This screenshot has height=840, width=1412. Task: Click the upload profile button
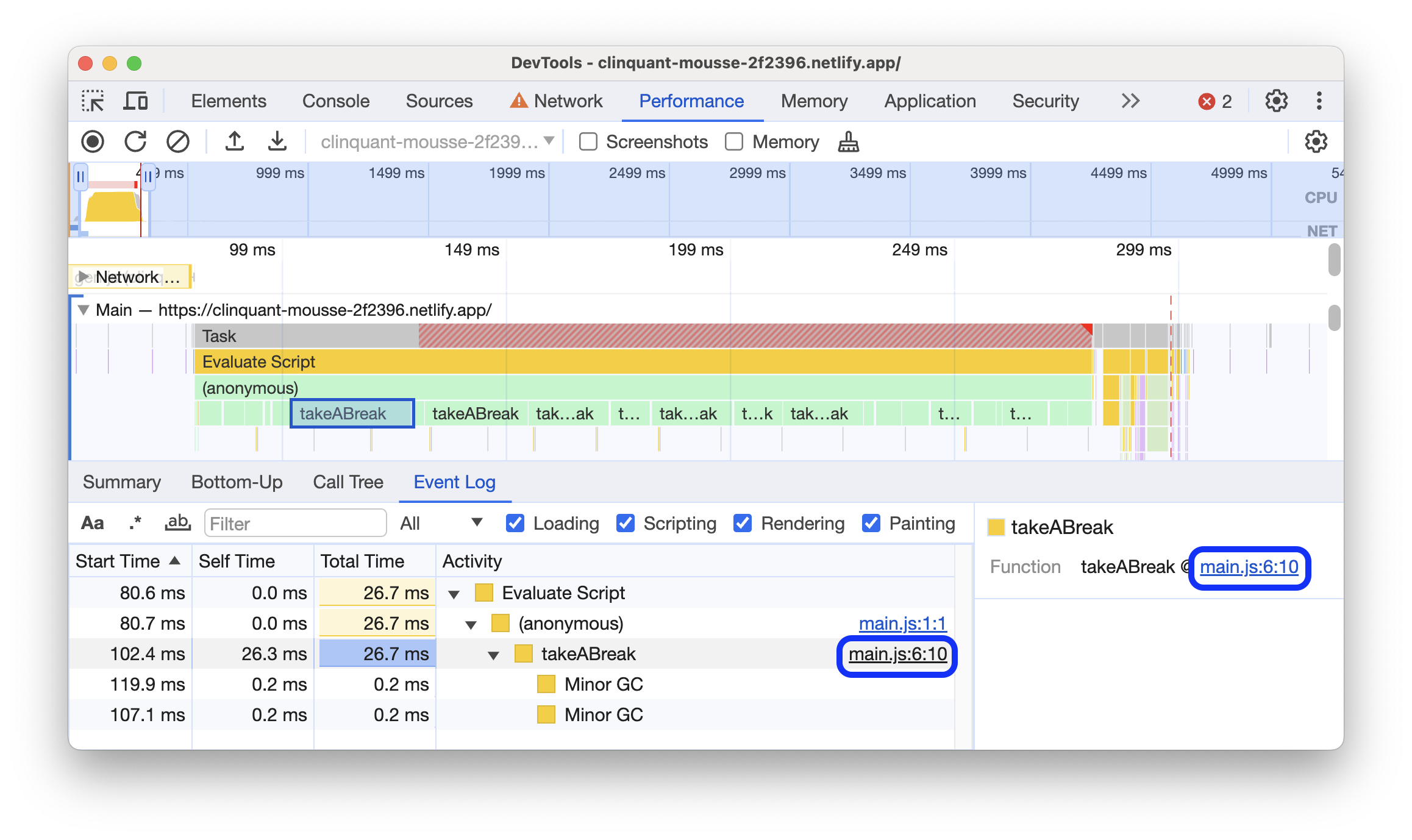234,140
